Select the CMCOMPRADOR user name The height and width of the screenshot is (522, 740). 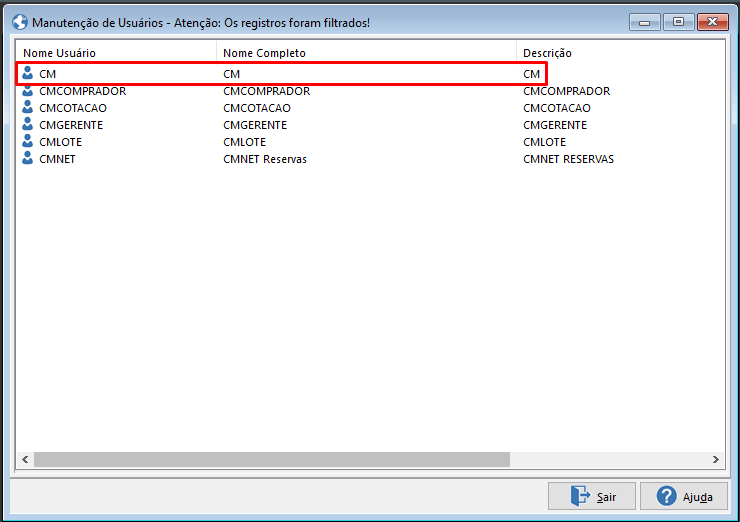click(83, 91)
